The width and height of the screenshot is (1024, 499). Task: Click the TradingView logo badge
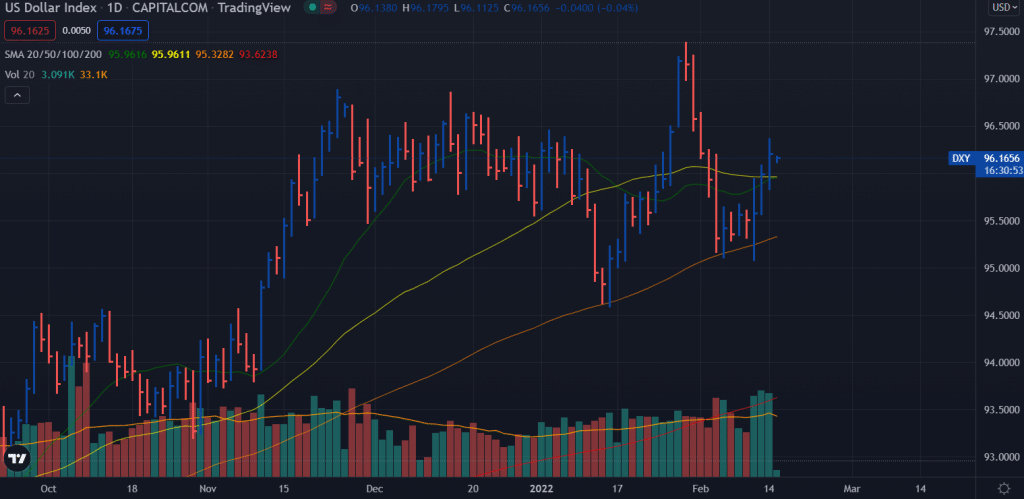(x=16, y=459)
